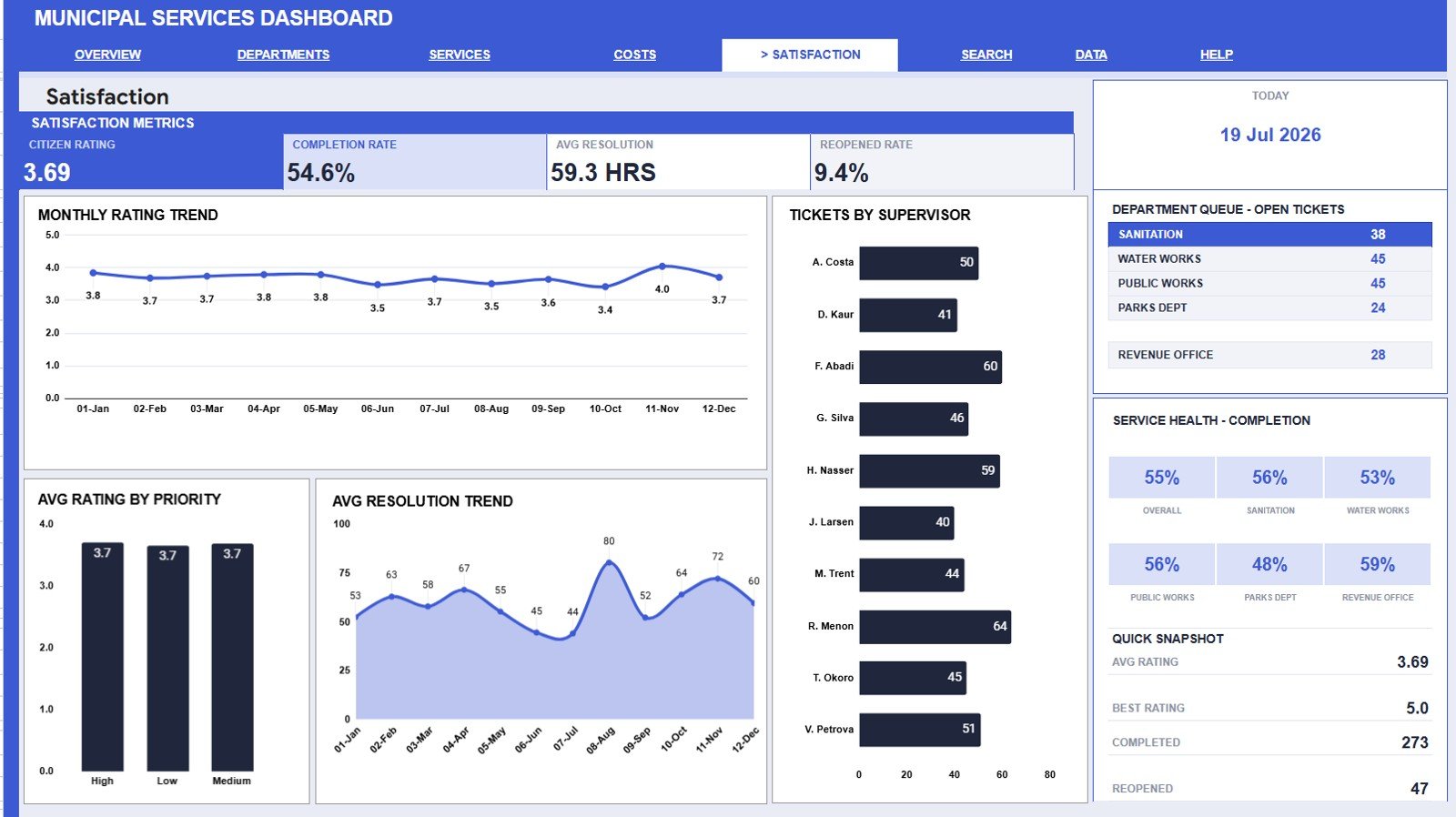This screenshot has width=1456, height=817.
Task: Click the H. Nasser bar showing 59
Action: point(929,470)
